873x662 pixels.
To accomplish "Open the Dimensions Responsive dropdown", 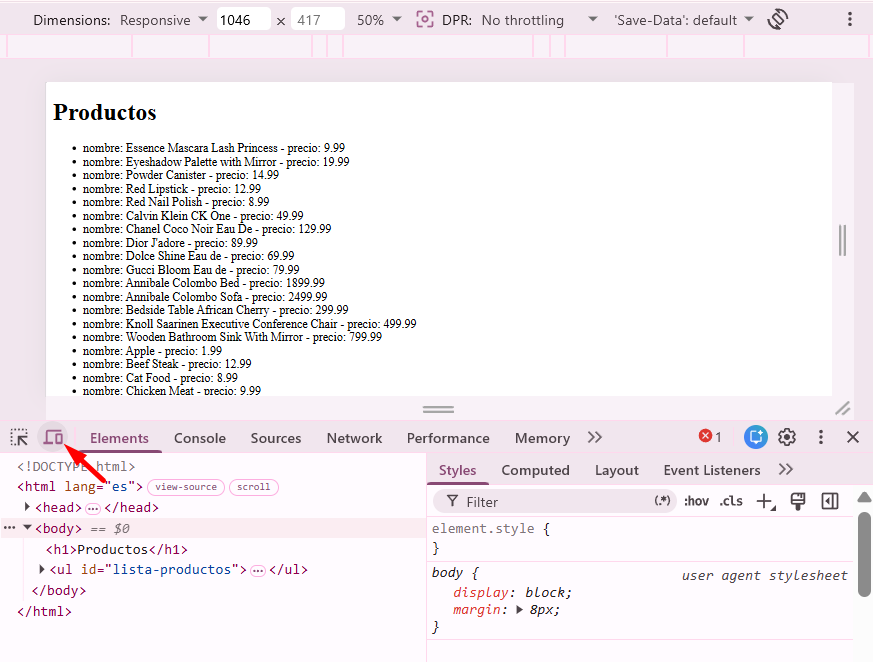I will click(x=164, y=20).
